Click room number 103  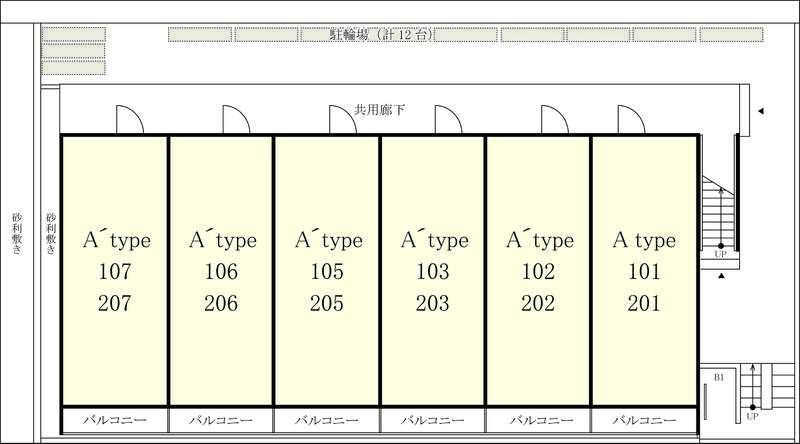433,272
